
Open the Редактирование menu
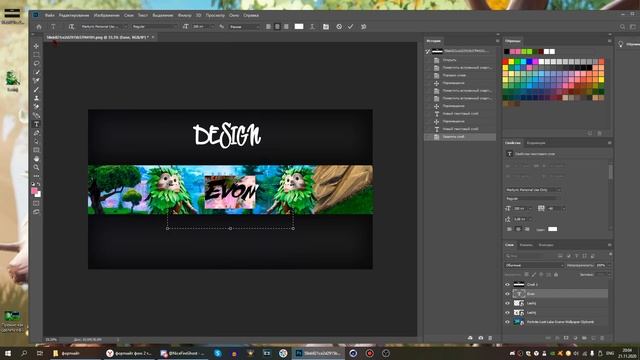pyautogui.click(x=74, y=15)
